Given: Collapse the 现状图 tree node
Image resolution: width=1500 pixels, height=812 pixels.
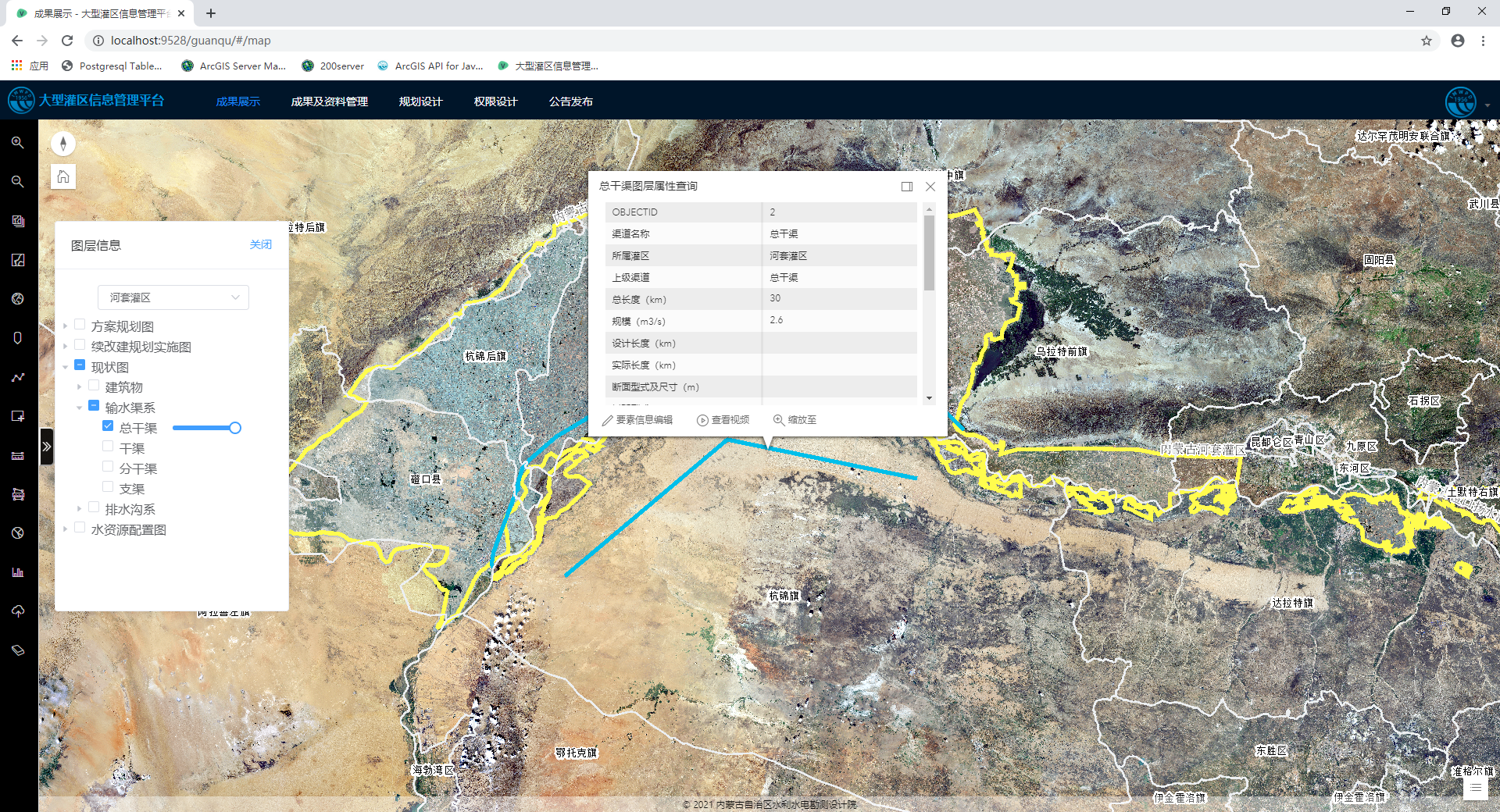Looking at the screenshot, I should [65, 366].
